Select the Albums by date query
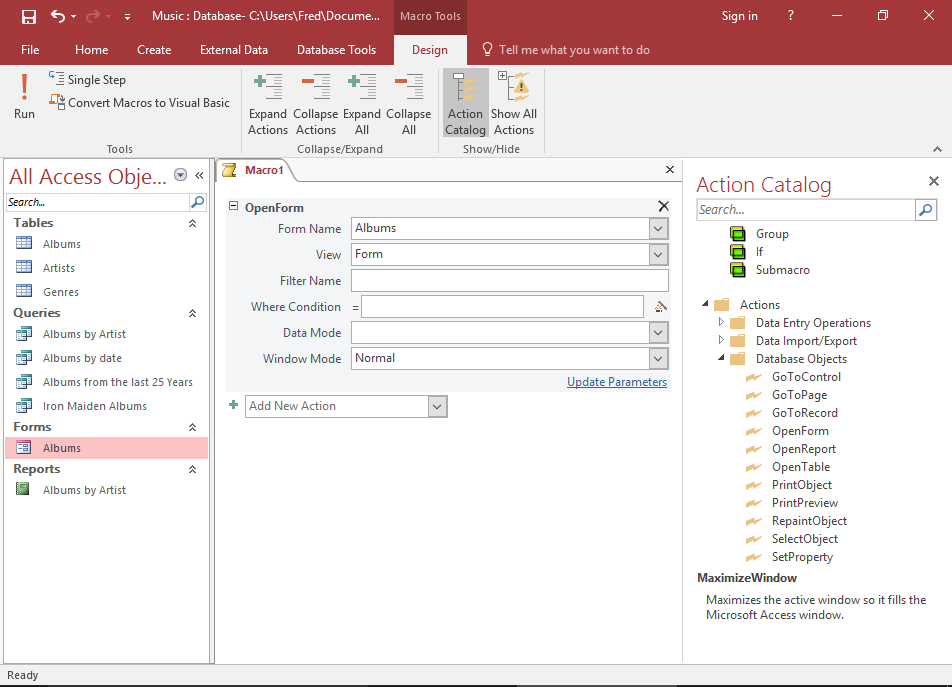This screenshot has height=687, width=952. point(82,358)
